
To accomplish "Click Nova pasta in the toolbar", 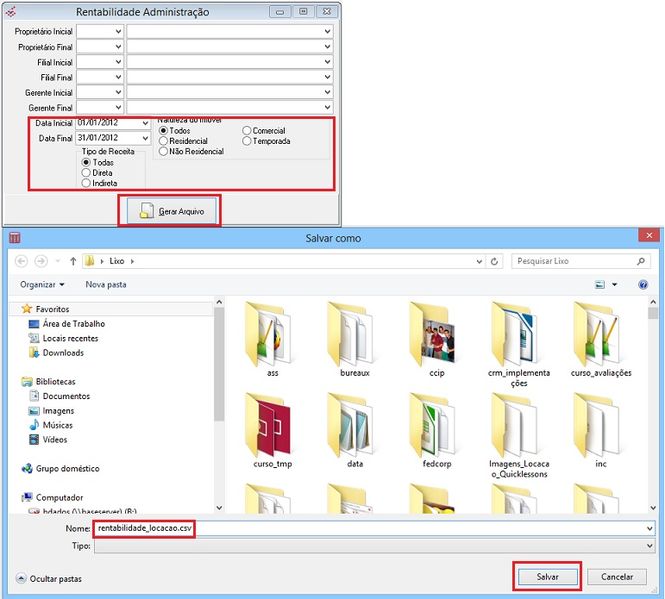I will 106,284.
